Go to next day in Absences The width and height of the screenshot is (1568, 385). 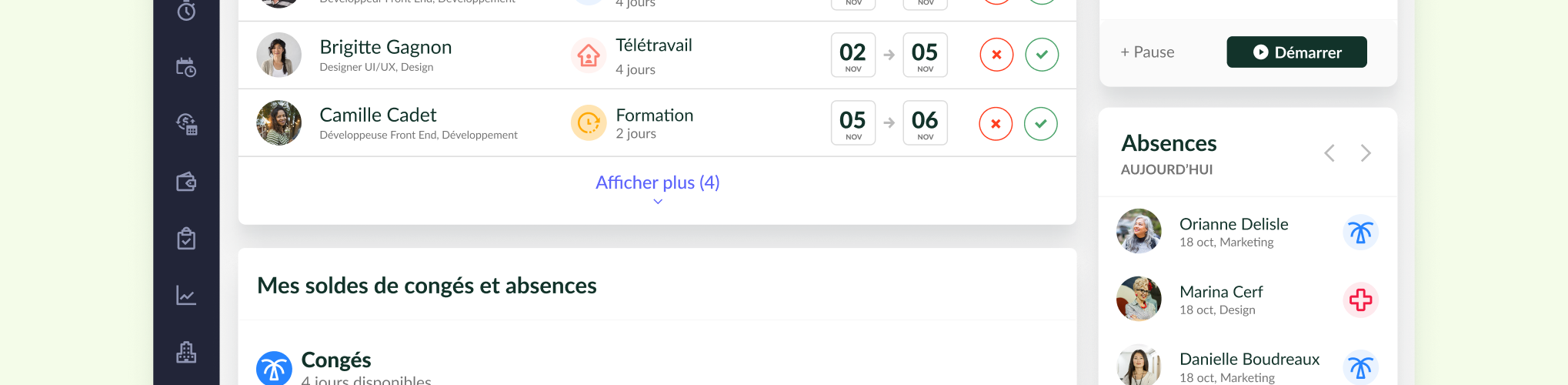1366,153
